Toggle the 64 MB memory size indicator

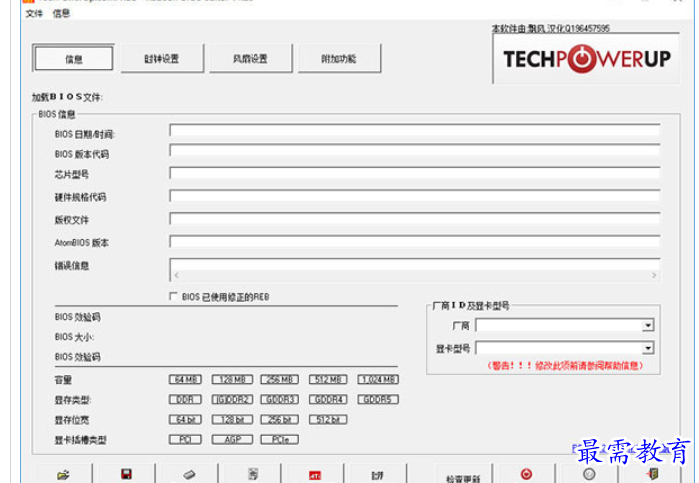coord(185,380)
